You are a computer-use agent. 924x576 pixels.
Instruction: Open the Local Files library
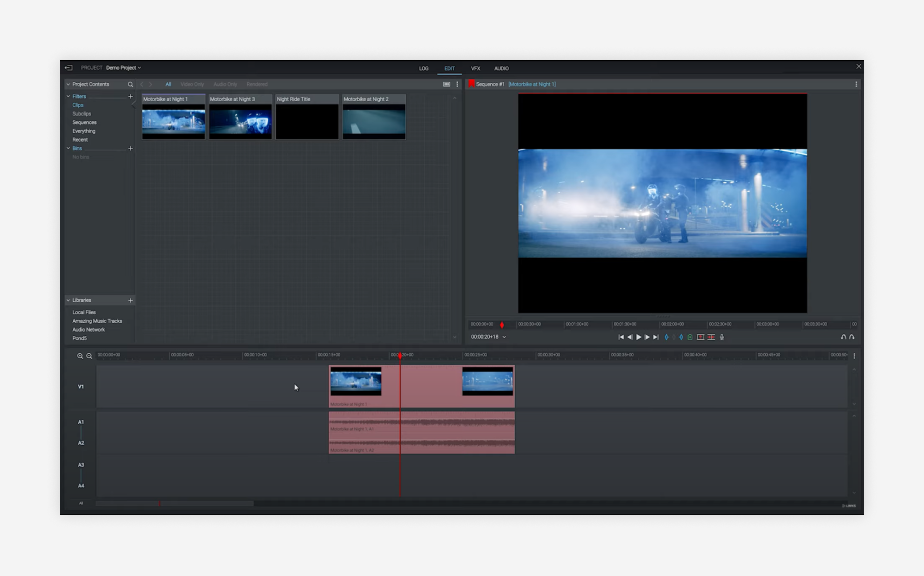[84, 312]
